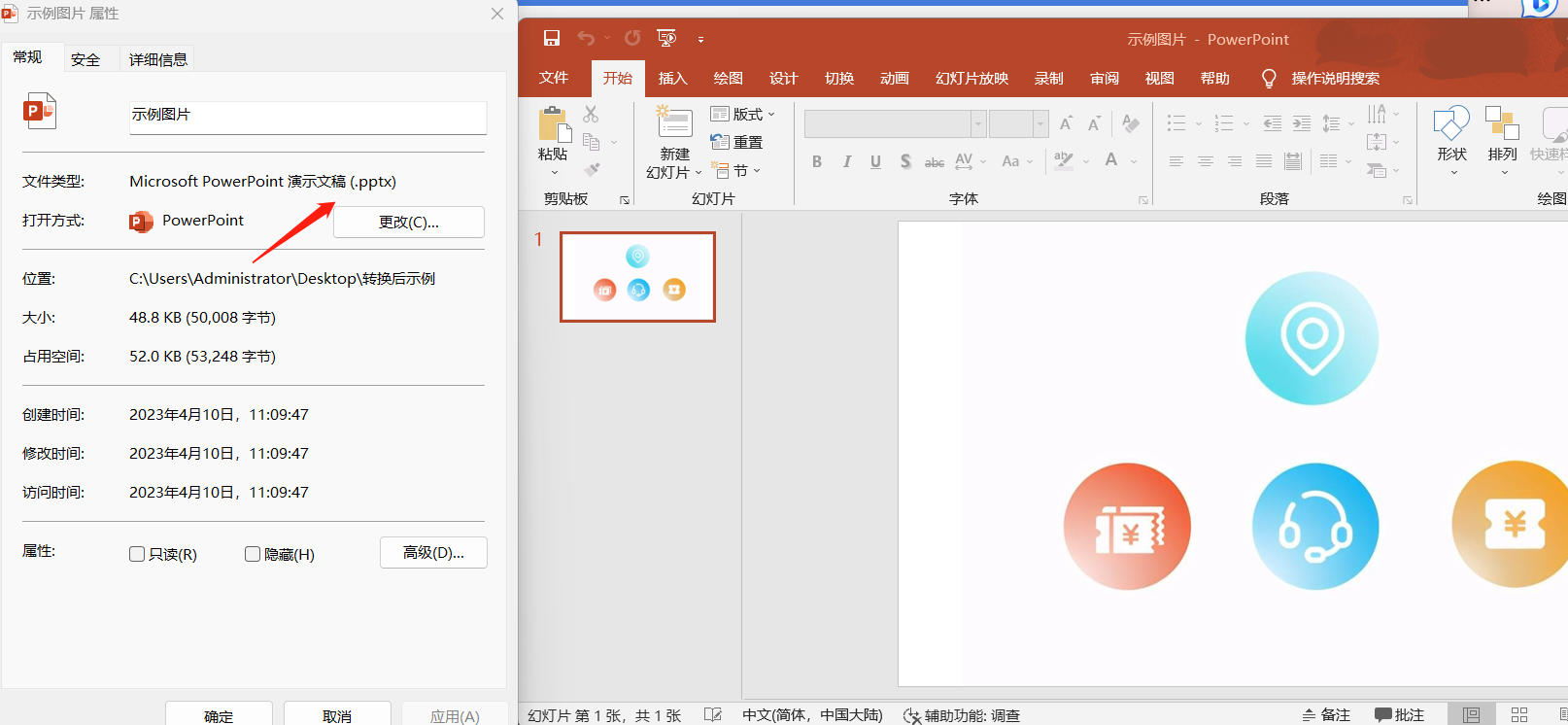Open Advanced attributes button
The width and height of the screenshot is (1568, 725).
pyautogui.click(x=433, y=553)
